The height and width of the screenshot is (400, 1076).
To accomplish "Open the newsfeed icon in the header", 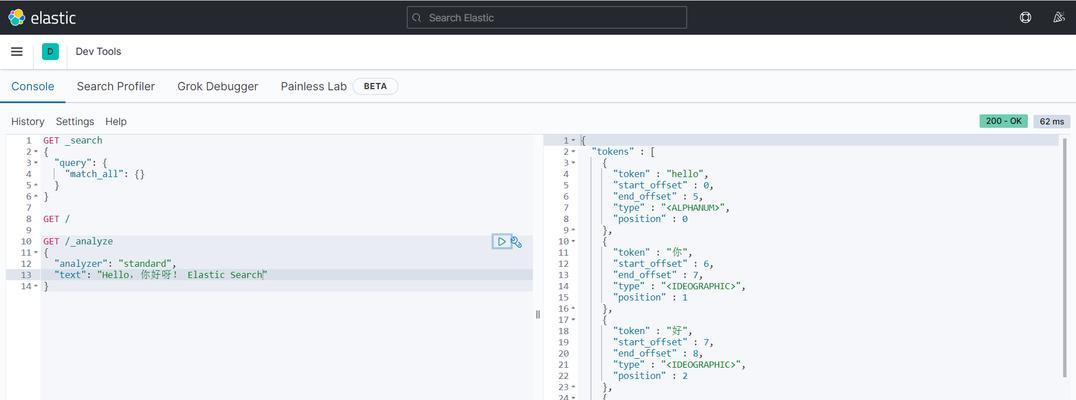I will click(1059, 17).
